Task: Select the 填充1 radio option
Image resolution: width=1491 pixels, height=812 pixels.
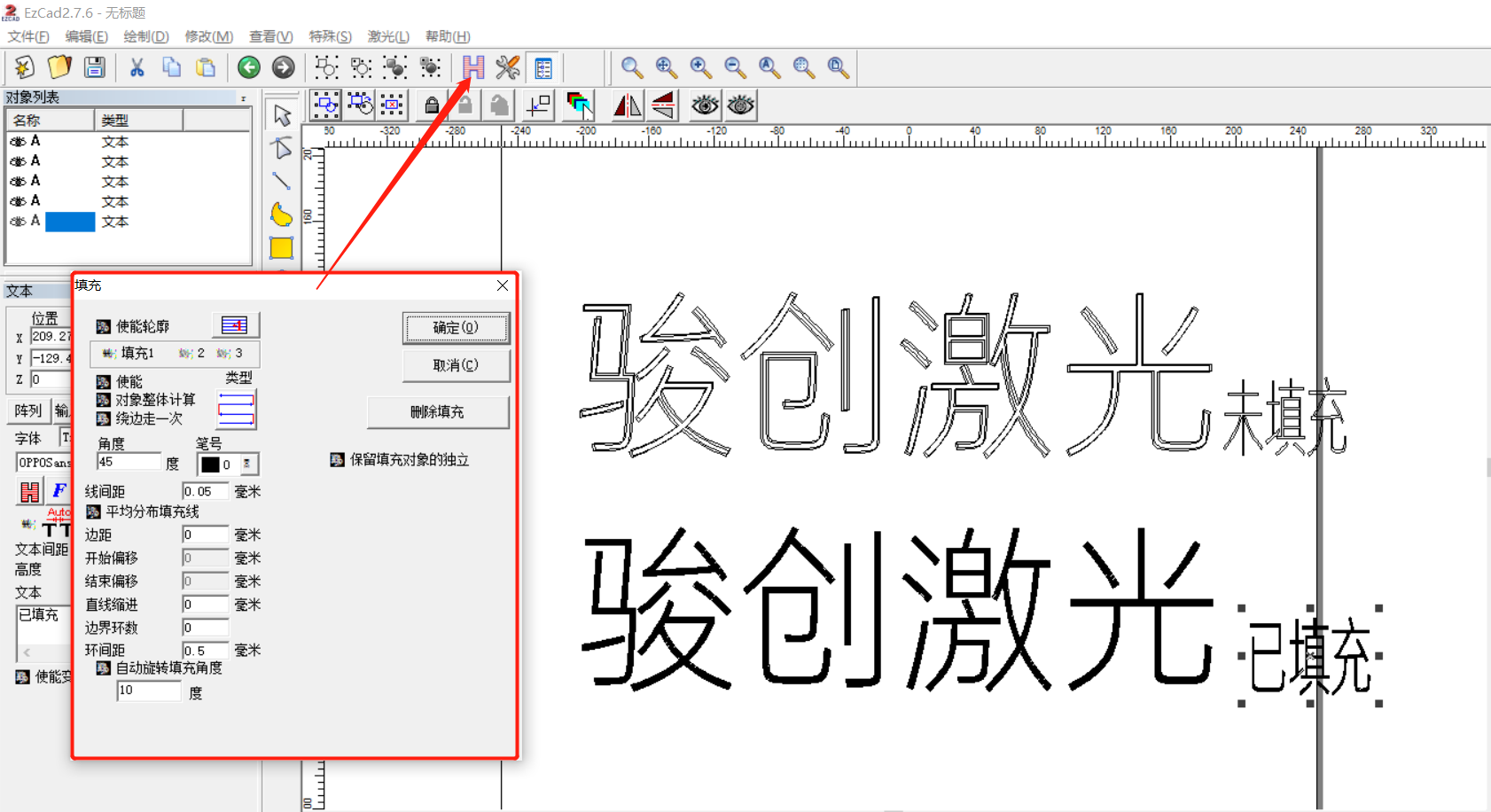Action: [x=128, y=354]
